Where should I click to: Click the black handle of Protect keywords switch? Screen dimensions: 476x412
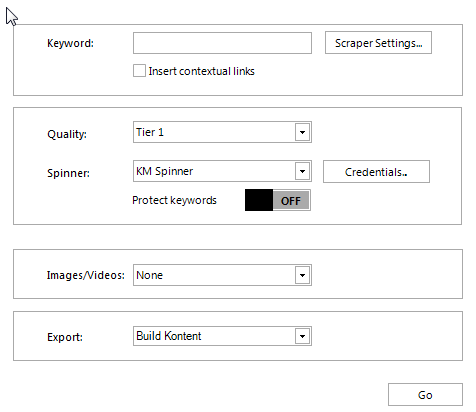(x=259, y=200)
